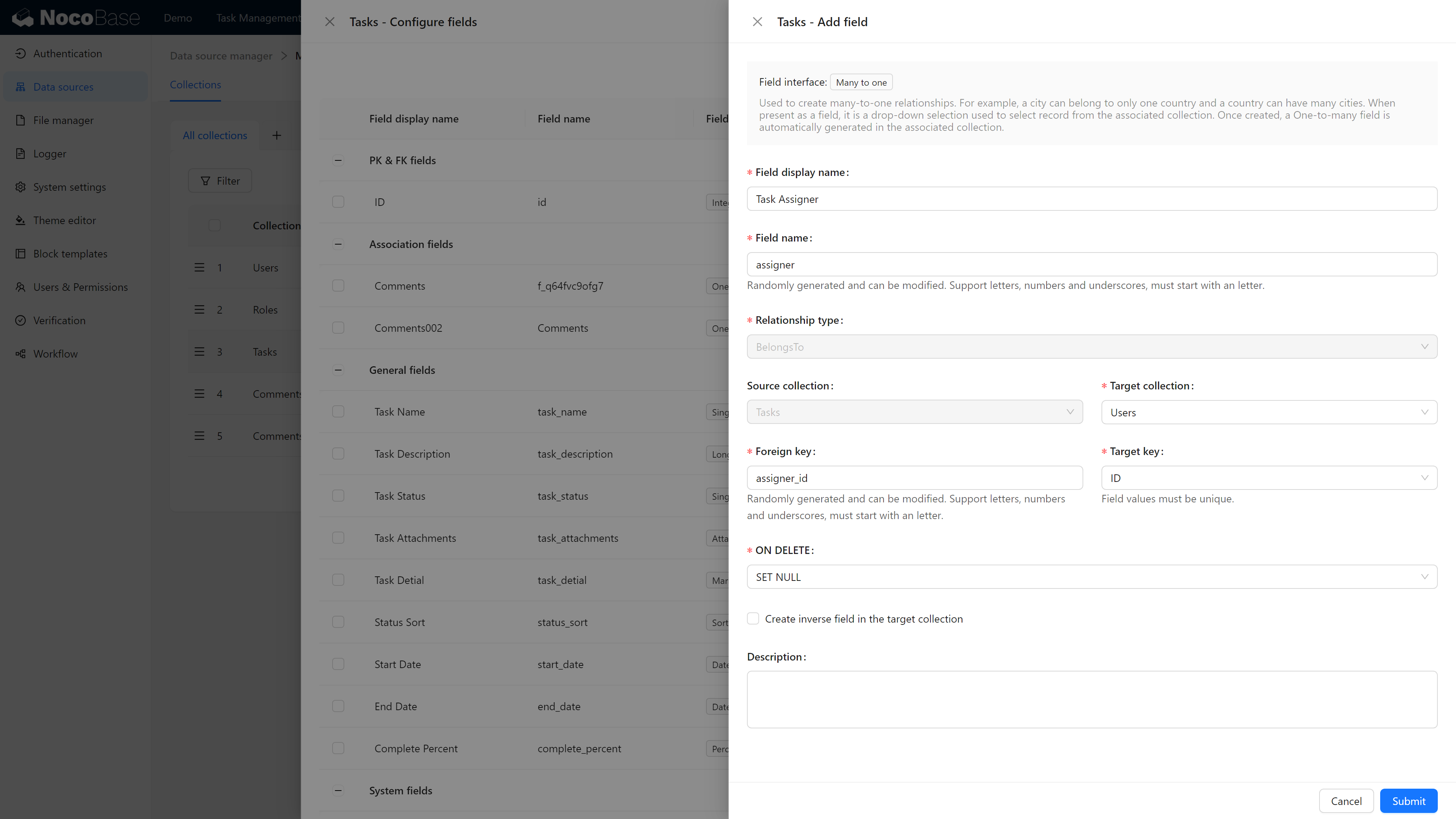
Task: Open File manager via its icon
Action: click(x=20, y=121)
